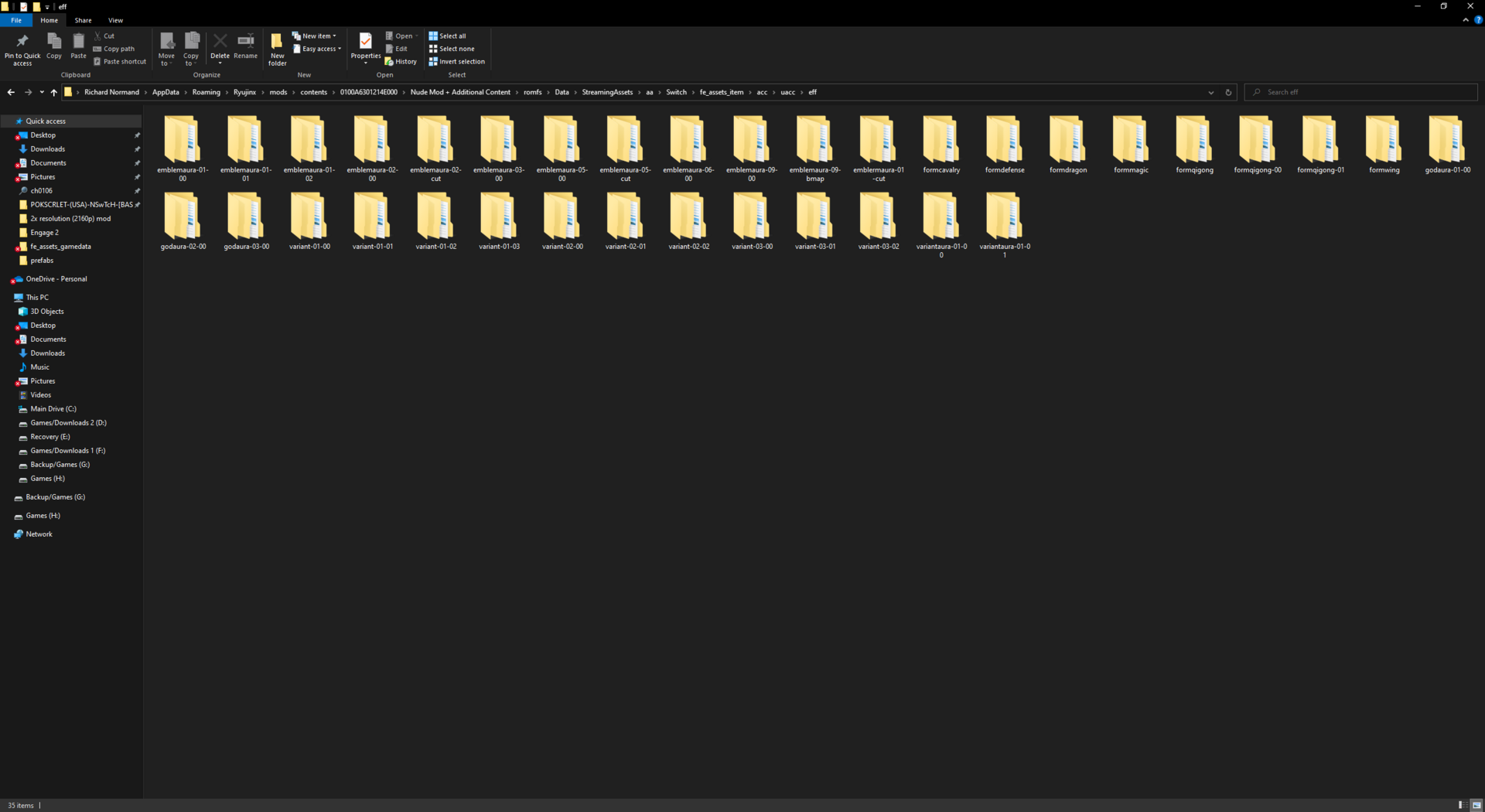Collapse the ribbon with chevron
1485x812 pixels.
coord(1466,20)
